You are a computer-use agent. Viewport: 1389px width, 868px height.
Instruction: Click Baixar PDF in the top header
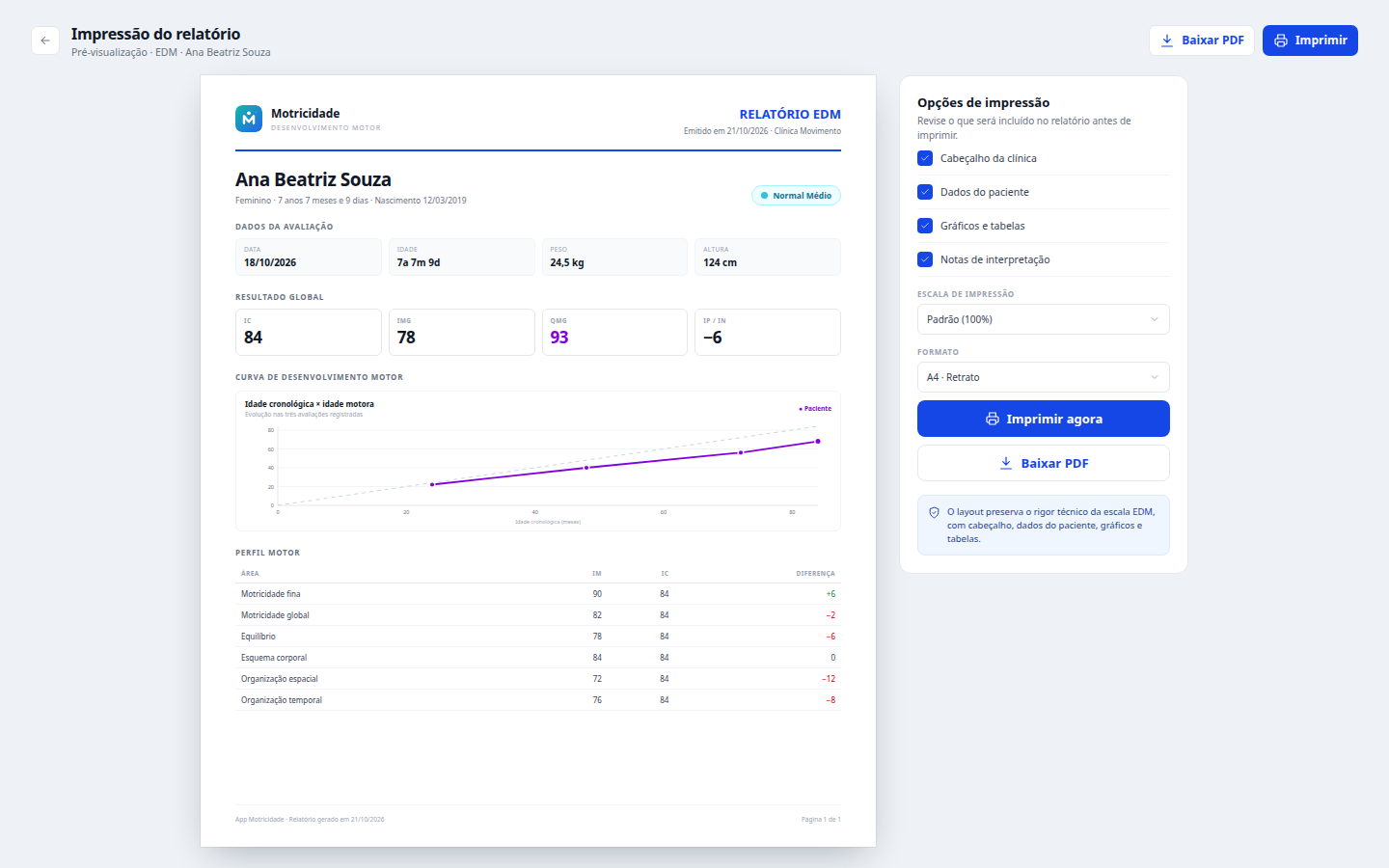(1202, 41)
